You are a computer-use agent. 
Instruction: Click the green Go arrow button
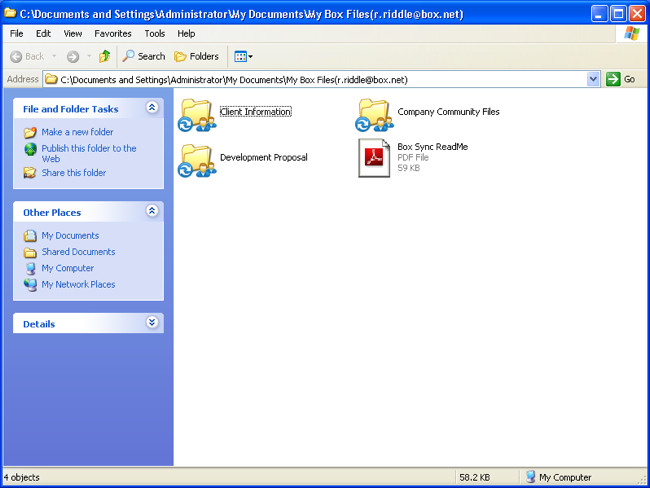tap(613, 79)
